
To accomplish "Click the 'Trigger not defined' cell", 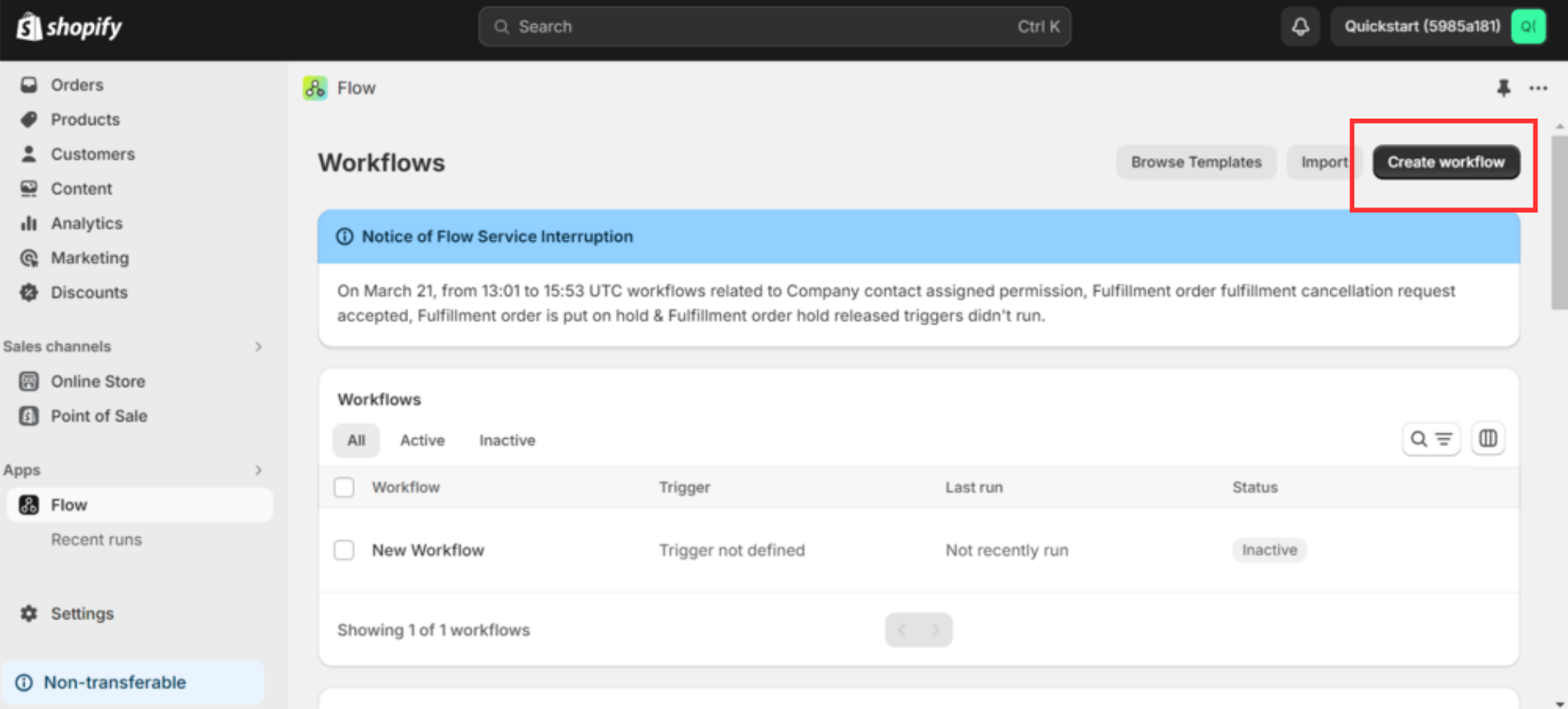I will (x=732, y=550).
